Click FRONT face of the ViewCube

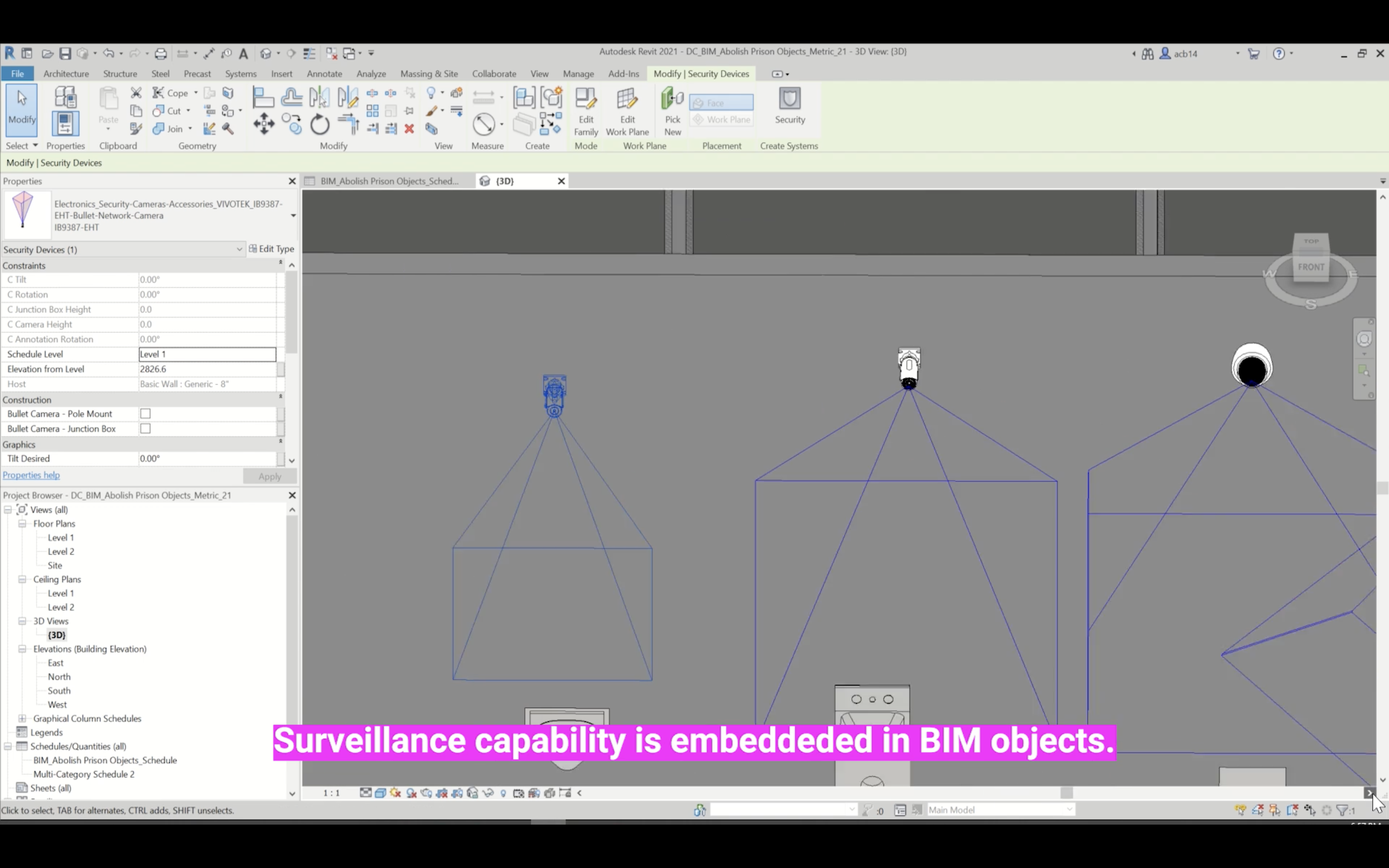pyautogui.click(x=1311, y=268)
